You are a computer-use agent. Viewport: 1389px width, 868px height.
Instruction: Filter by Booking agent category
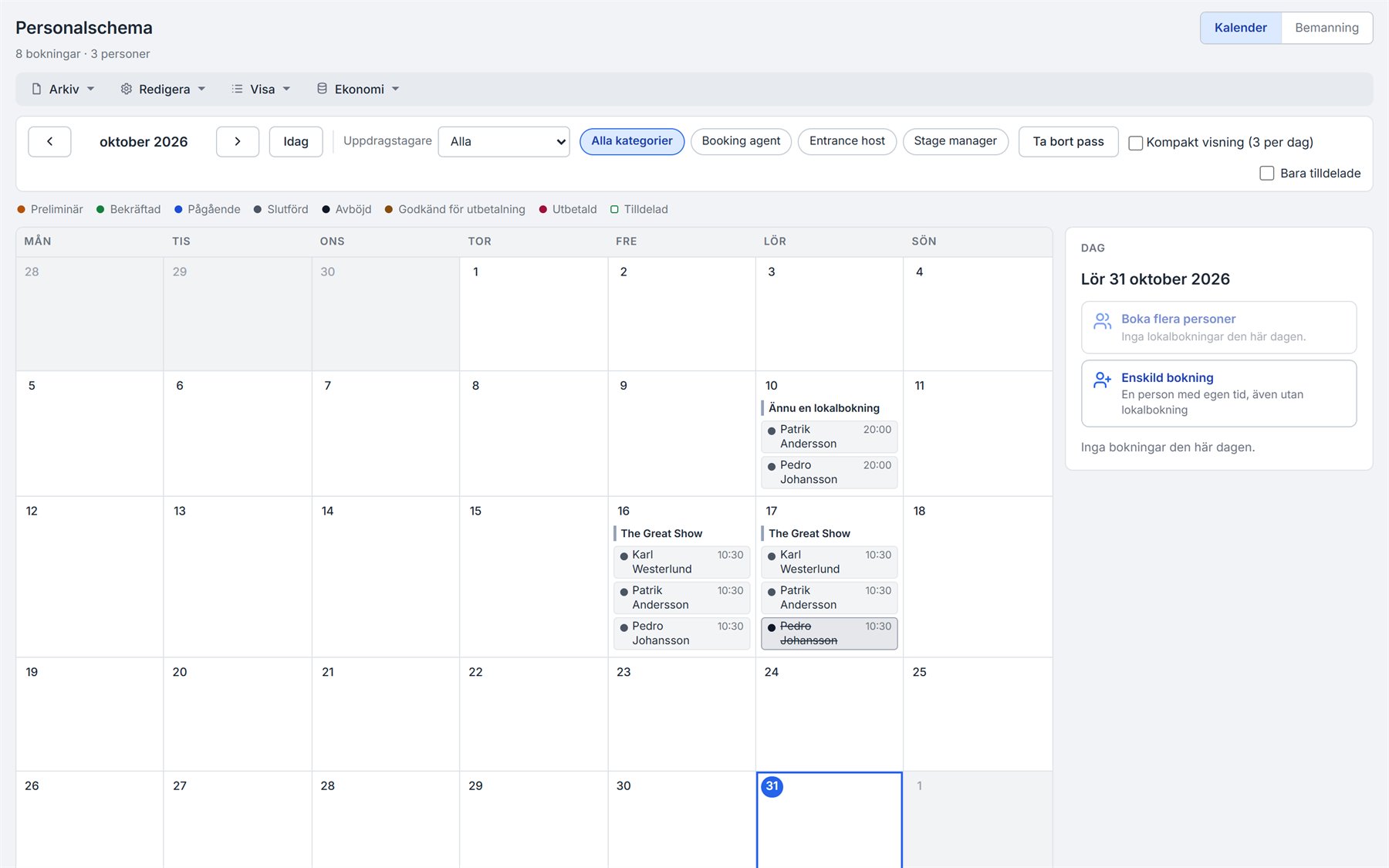coord(741,141)
